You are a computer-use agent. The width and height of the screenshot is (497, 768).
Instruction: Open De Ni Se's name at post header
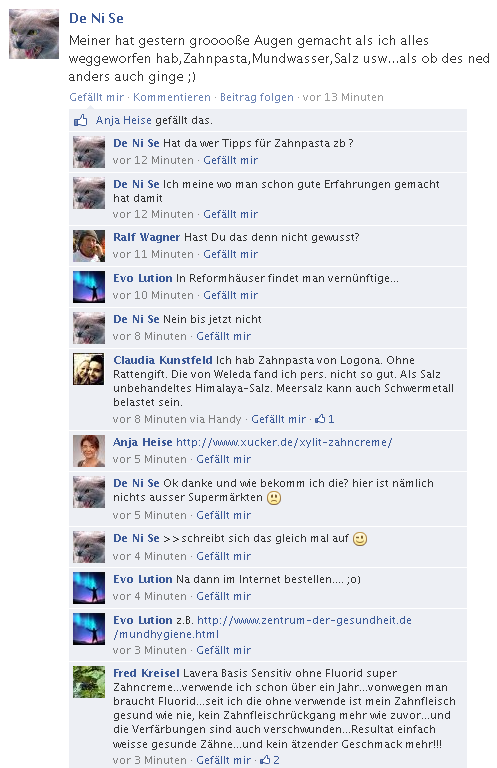(x=96, y=18)
